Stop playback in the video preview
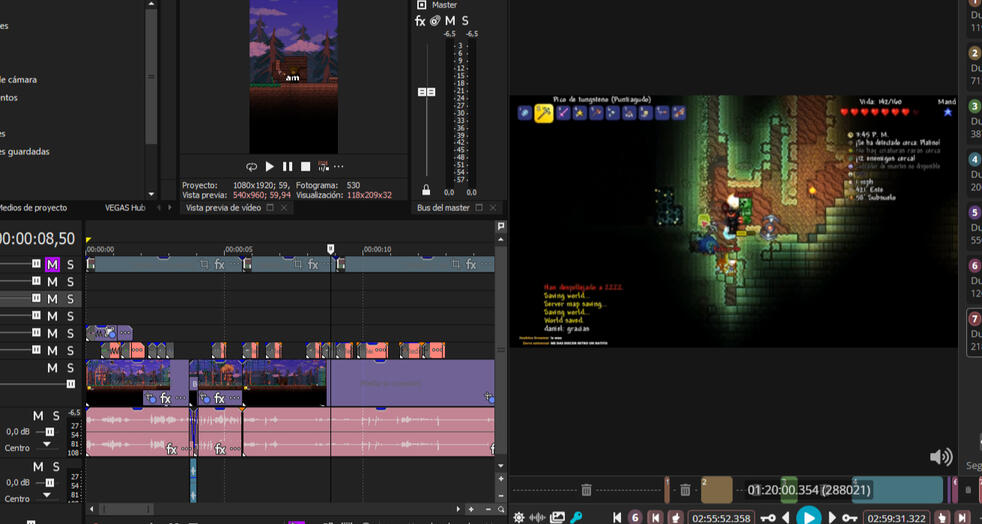The width and height of the screenshot is (982, 524). click(x=305, y=167)
